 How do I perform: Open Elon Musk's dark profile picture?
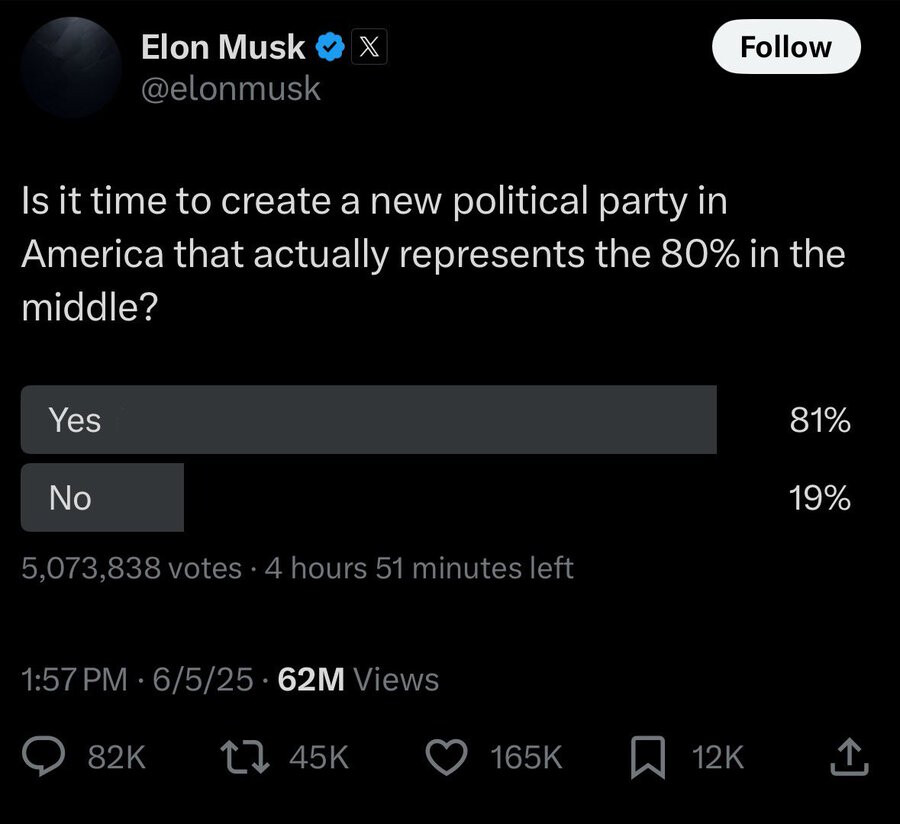click(x=71, y=67)
